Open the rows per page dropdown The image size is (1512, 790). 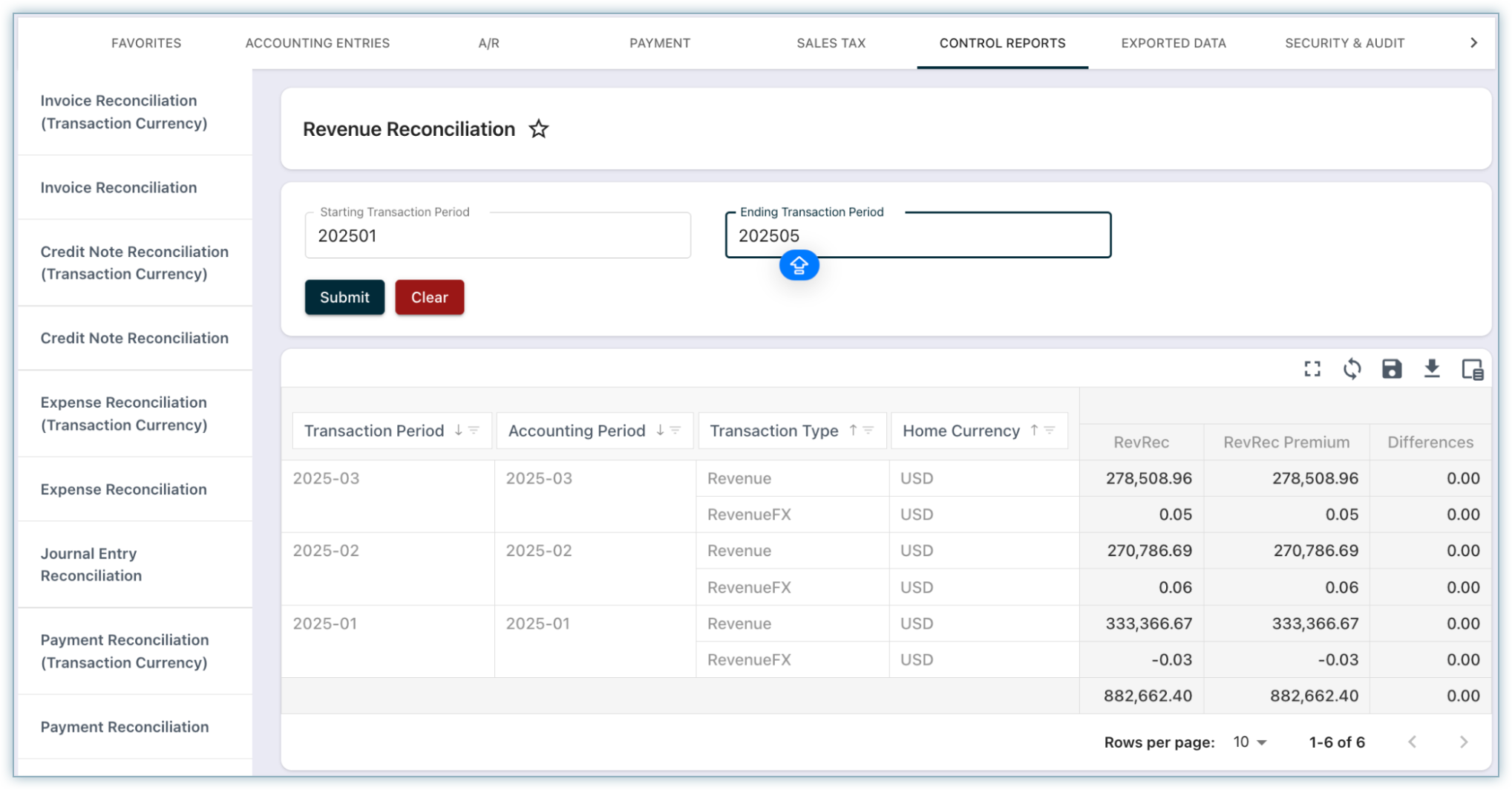click(x=1249, y=742)
